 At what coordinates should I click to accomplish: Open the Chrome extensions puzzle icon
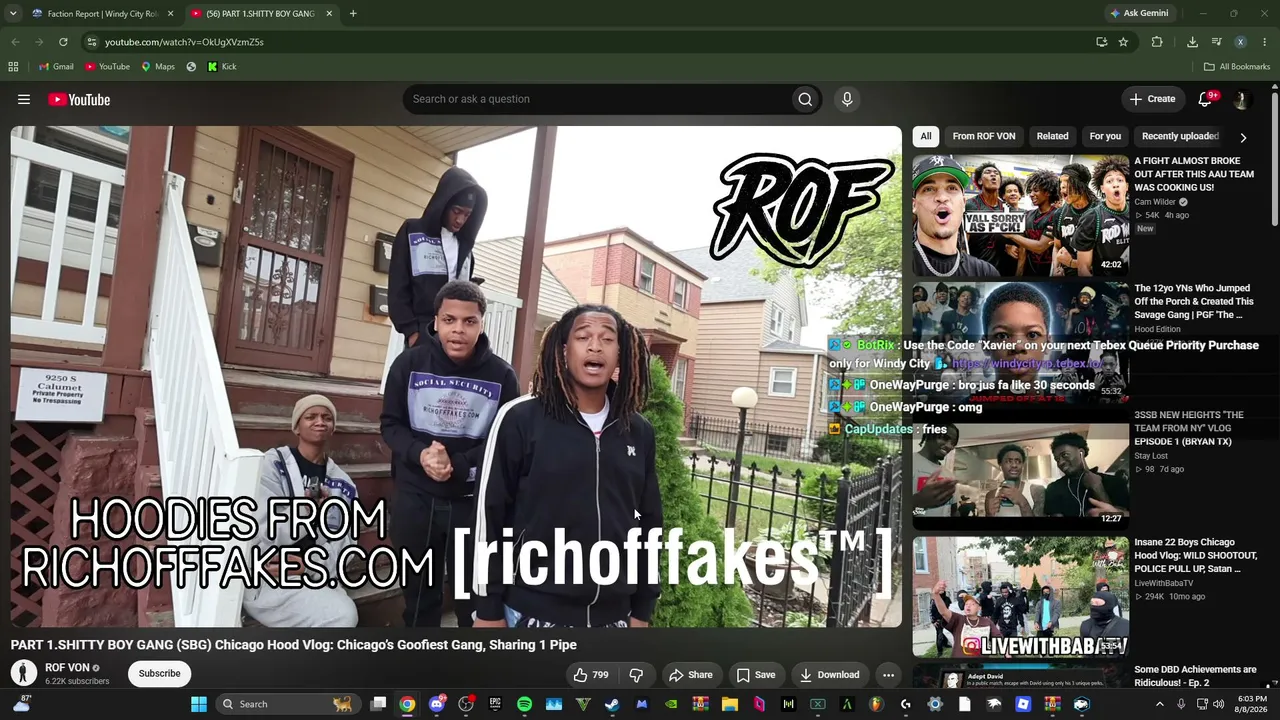[x=1157, y=42]
